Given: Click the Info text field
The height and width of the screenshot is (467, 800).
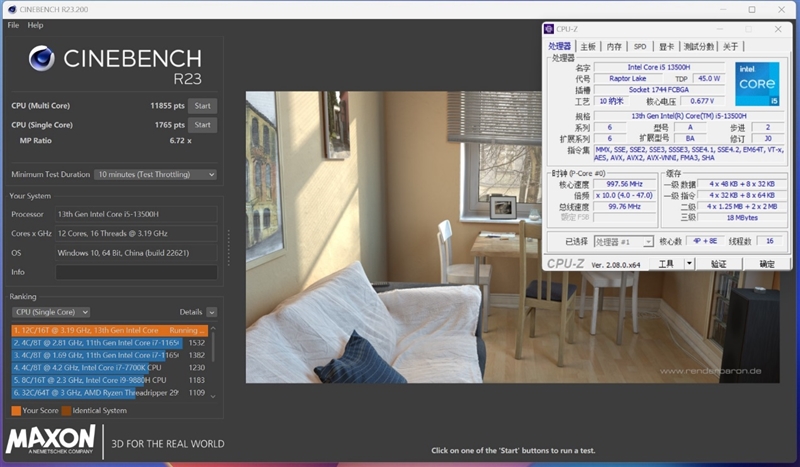Looking at the screenshot, I should (135, 272).
